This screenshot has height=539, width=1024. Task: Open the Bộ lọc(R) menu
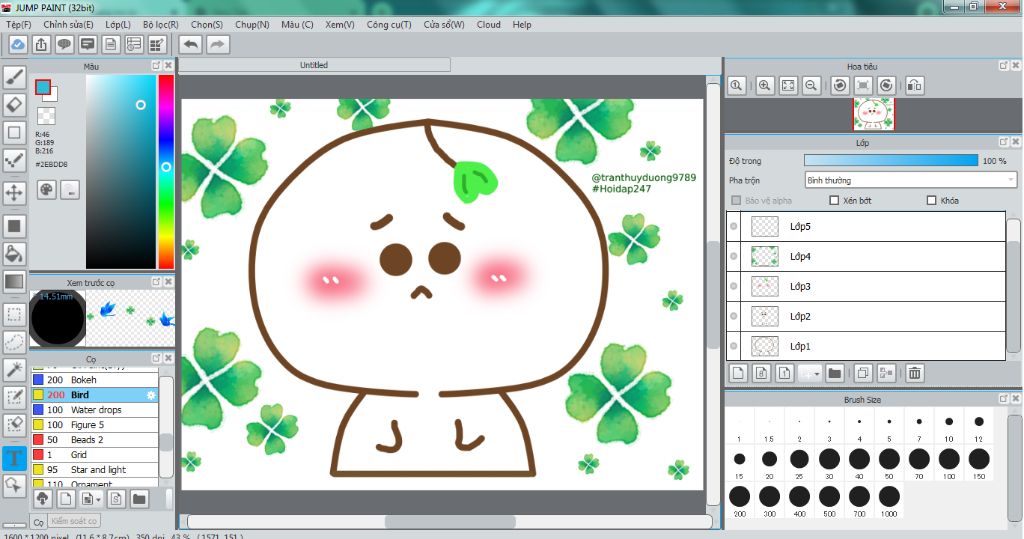(160, 24)
